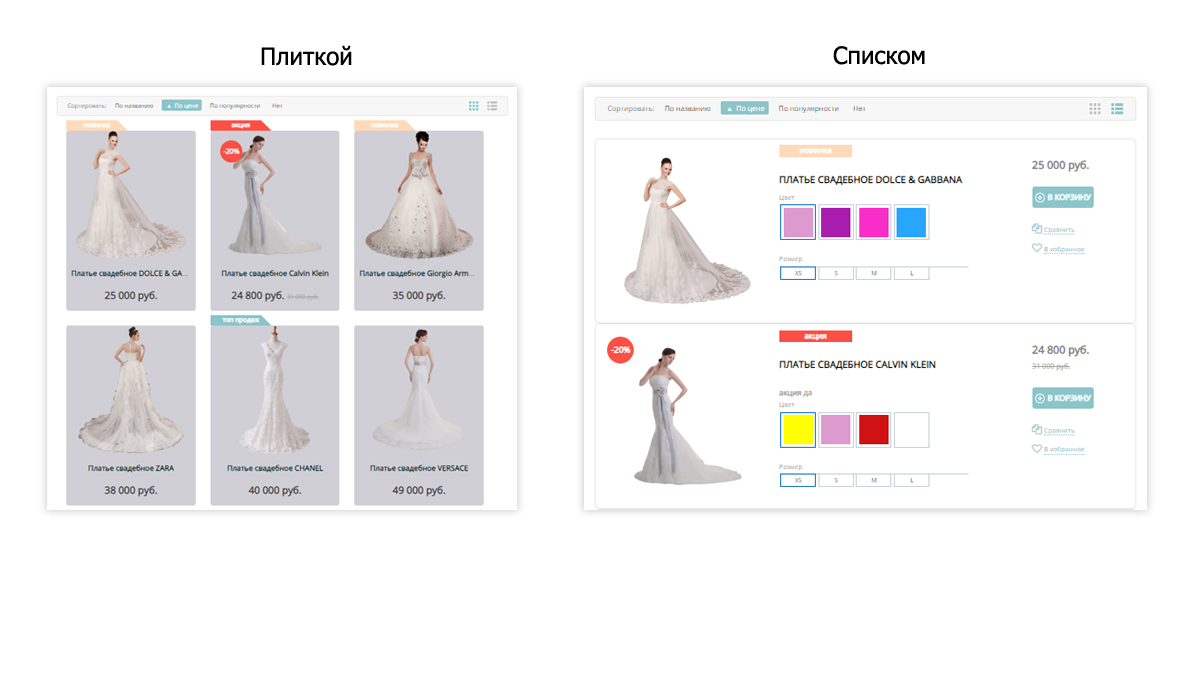Click price '49 000 руб.' on VERSACE tile
This screenshot has width=1200, height=700.
419,490
